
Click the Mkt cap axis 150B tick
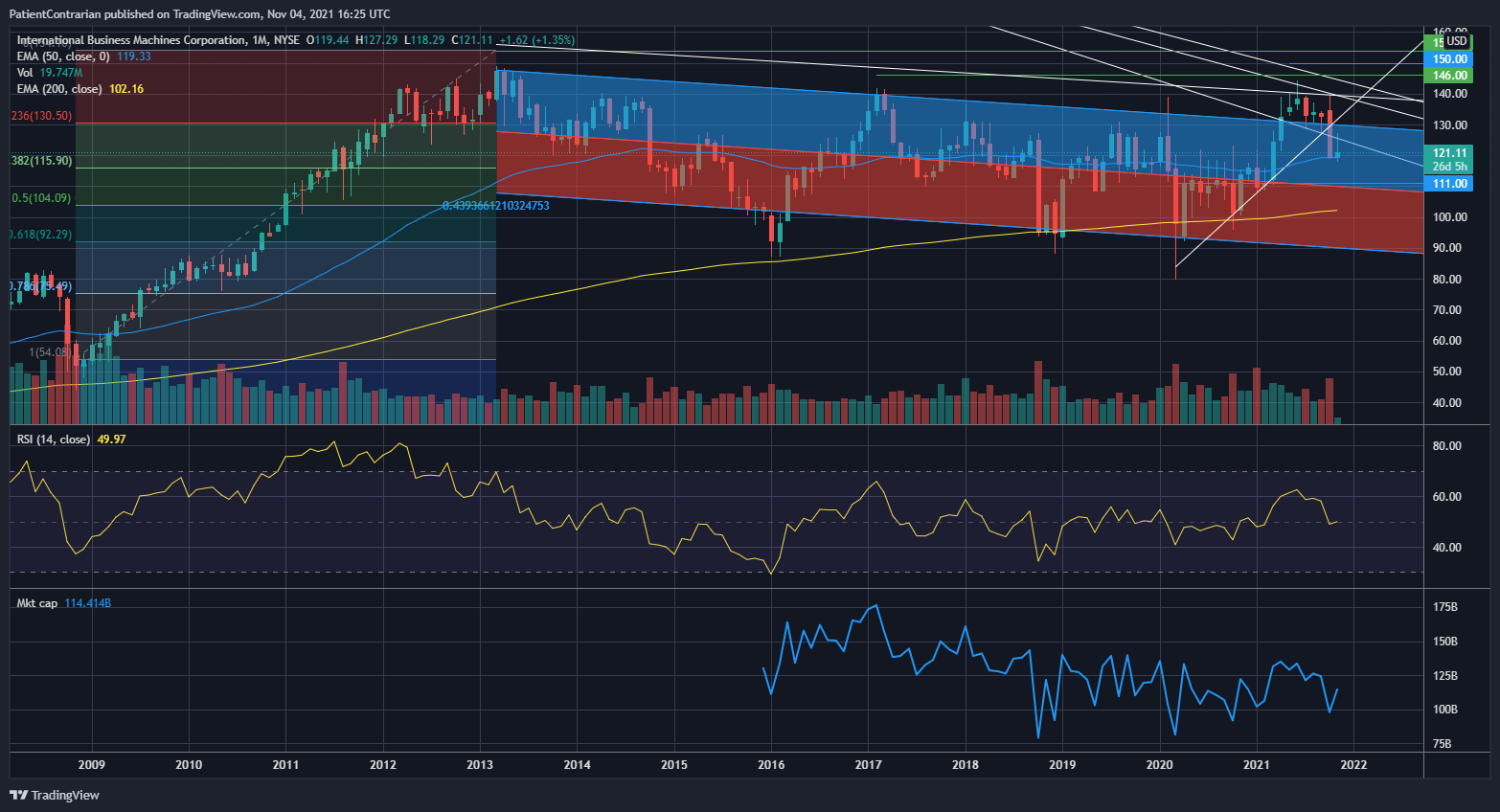[x=1445, y=642]
